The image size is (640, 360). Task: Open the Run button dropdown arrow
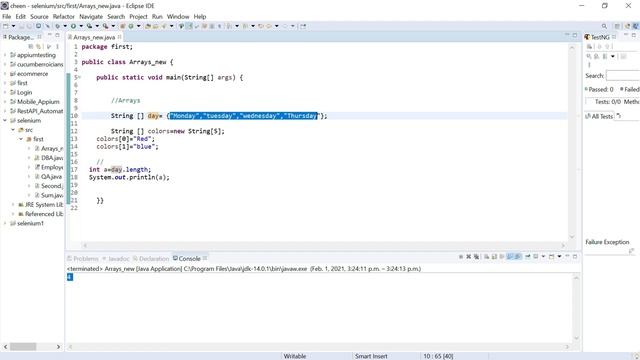click(x=81, y=26)
